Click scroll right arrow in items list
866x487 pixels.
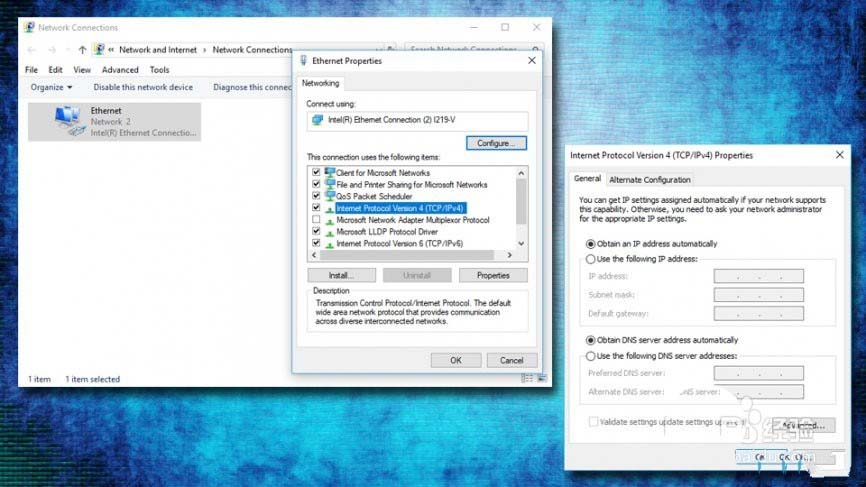tap(510, 255)
